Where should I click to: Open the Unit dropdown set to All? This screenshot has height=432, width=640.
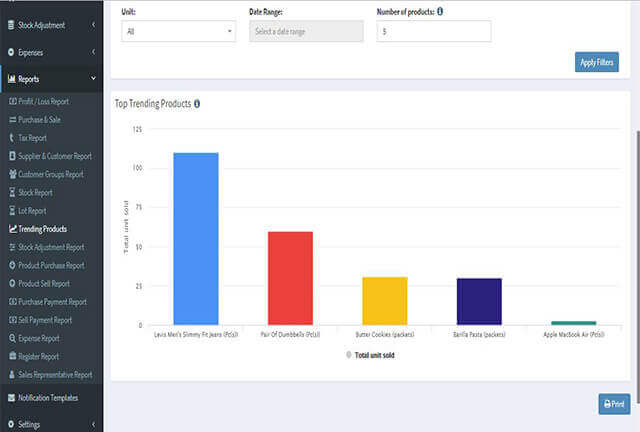[178, 31]
